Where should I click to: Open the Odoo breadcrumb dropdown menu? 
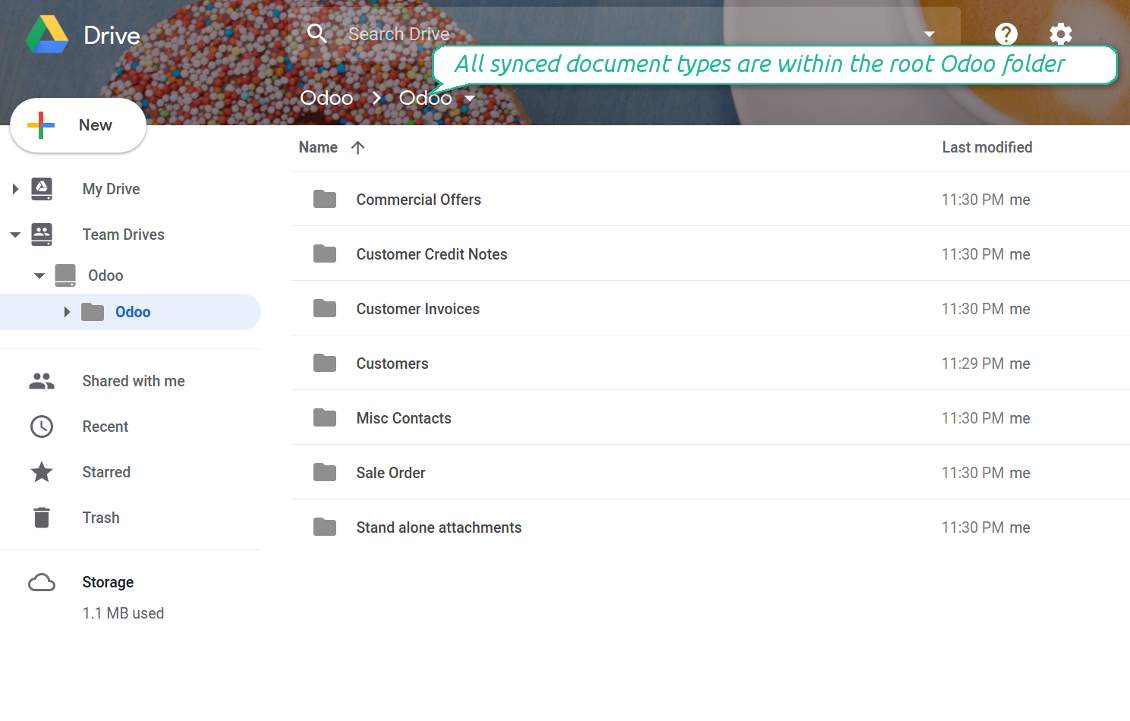tap(470, 98)
